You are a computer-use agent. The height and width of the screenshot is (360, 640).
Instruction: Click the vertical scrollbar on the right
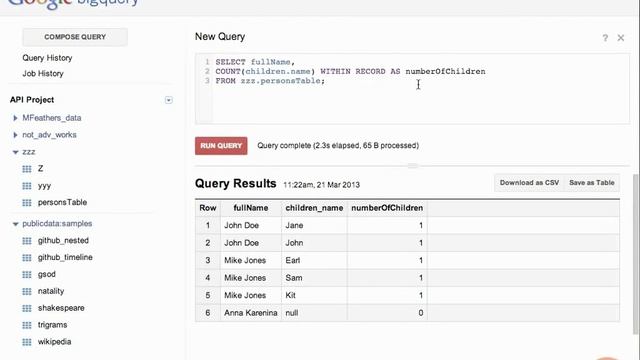[635, 253]
